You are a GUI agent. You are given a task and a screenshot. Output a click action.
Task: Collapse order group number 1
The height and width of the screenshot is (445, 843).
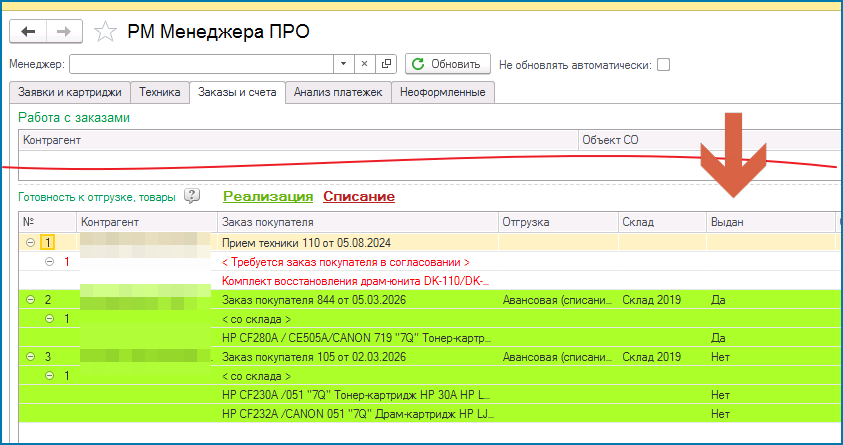(30, 242)
